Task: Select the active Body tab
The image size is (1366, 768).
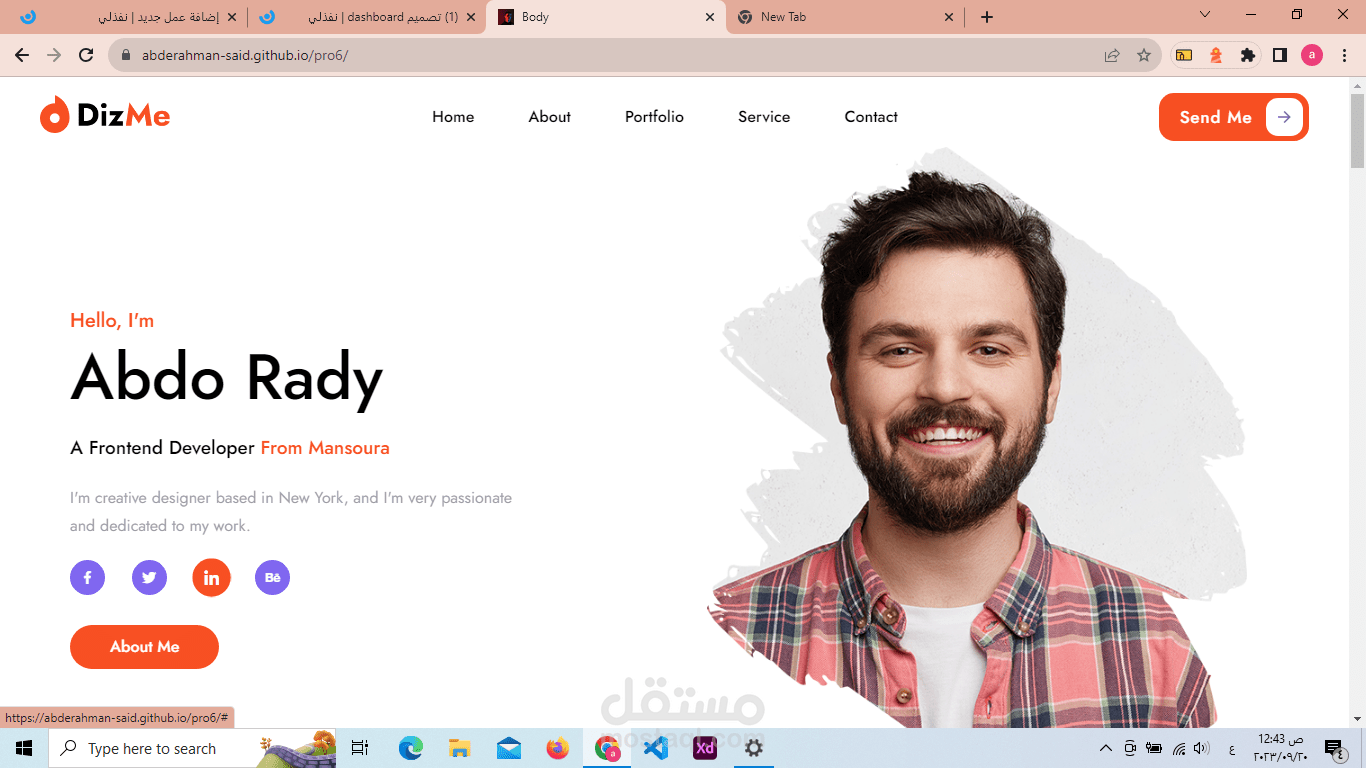Action: point(605,17)
